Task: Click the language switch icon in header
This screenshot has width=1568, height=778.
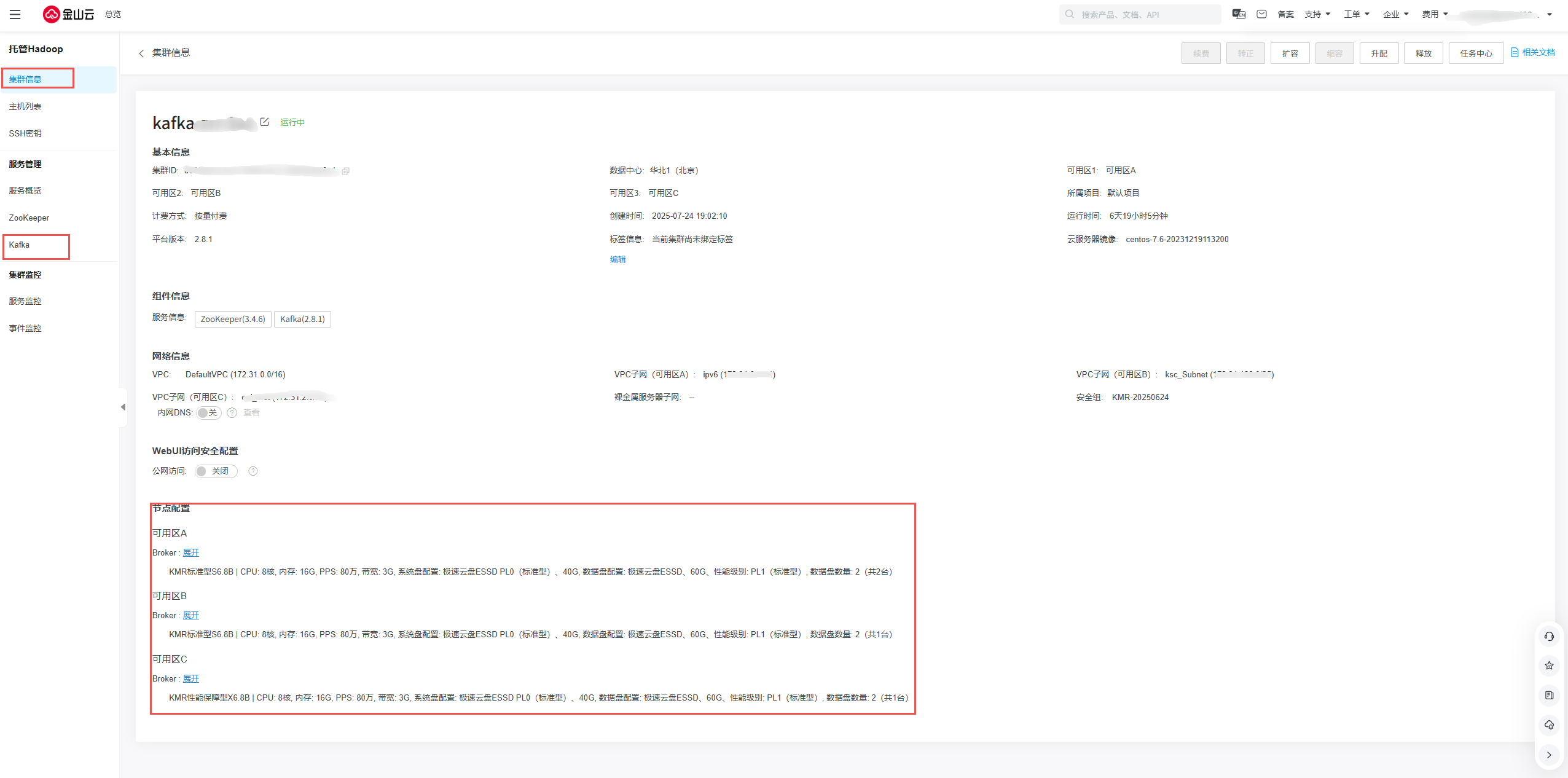Action: 1239,14
